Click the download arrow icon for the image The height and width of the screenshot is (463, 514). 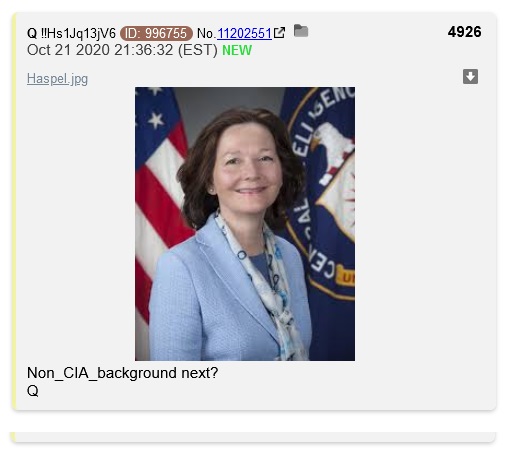pos(470,77)
